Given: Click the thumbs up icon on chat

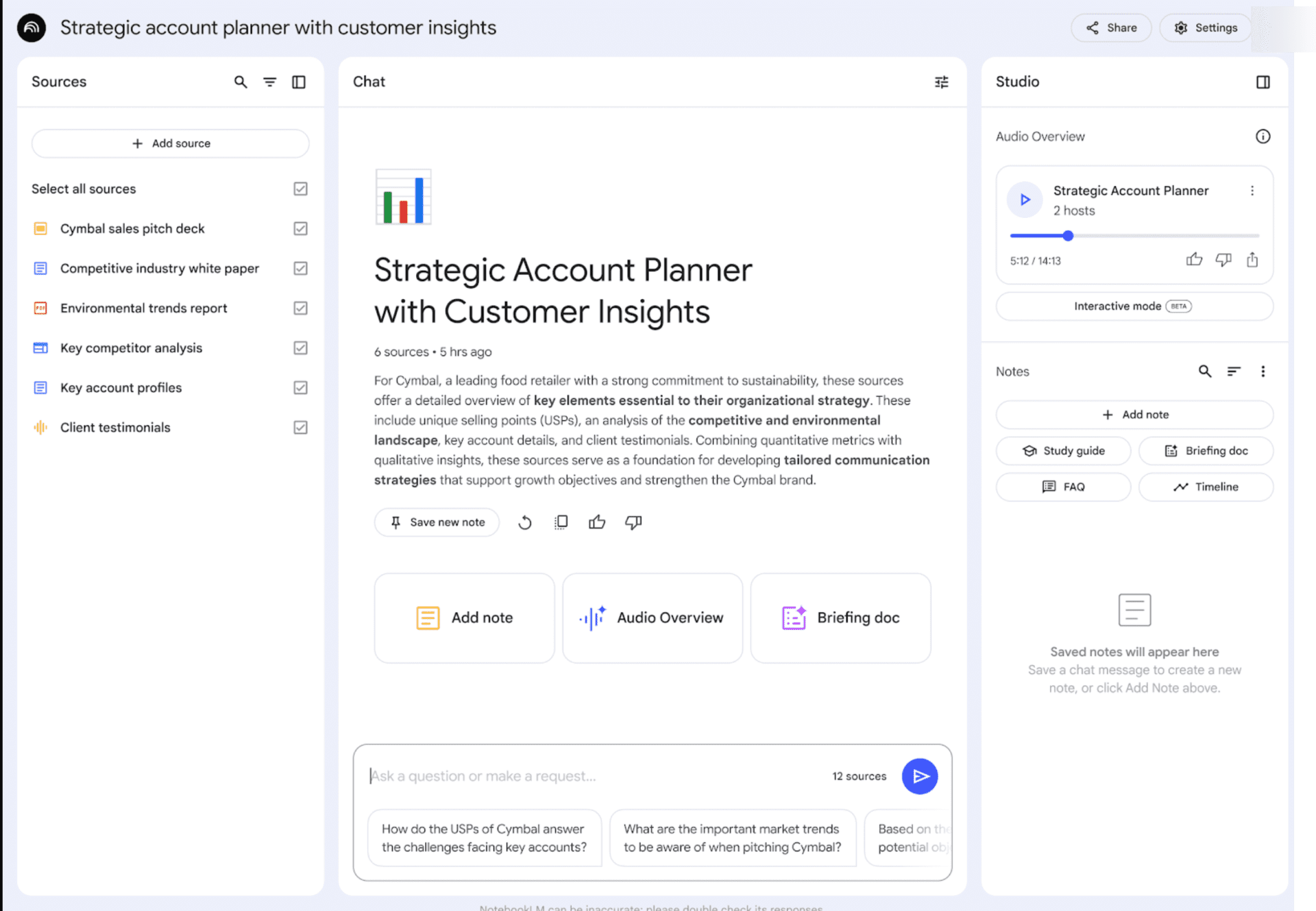Looking at the screenshot, I should pyautogui.click(x=597, y=521).
